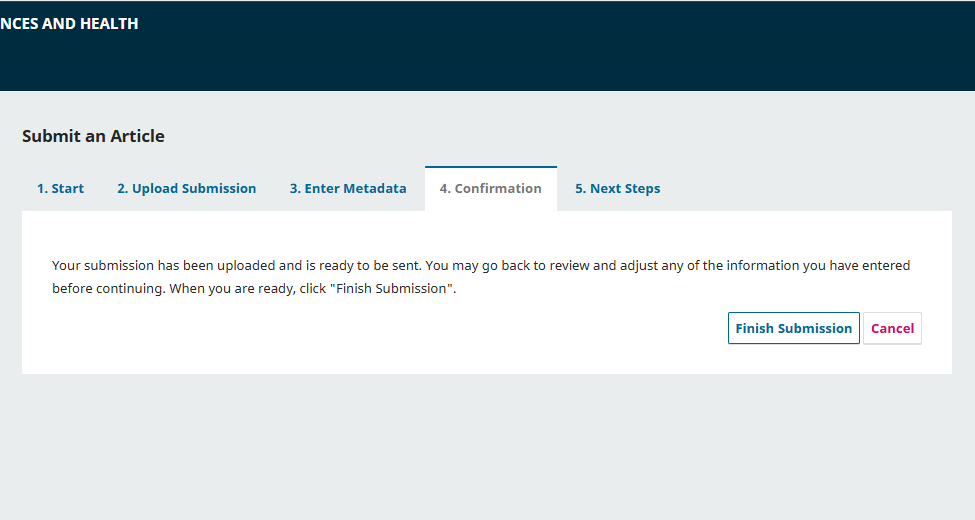Cancel the article submission
Image resolution: width=975 pixels, height=520 pixels.
pos(892,328)
